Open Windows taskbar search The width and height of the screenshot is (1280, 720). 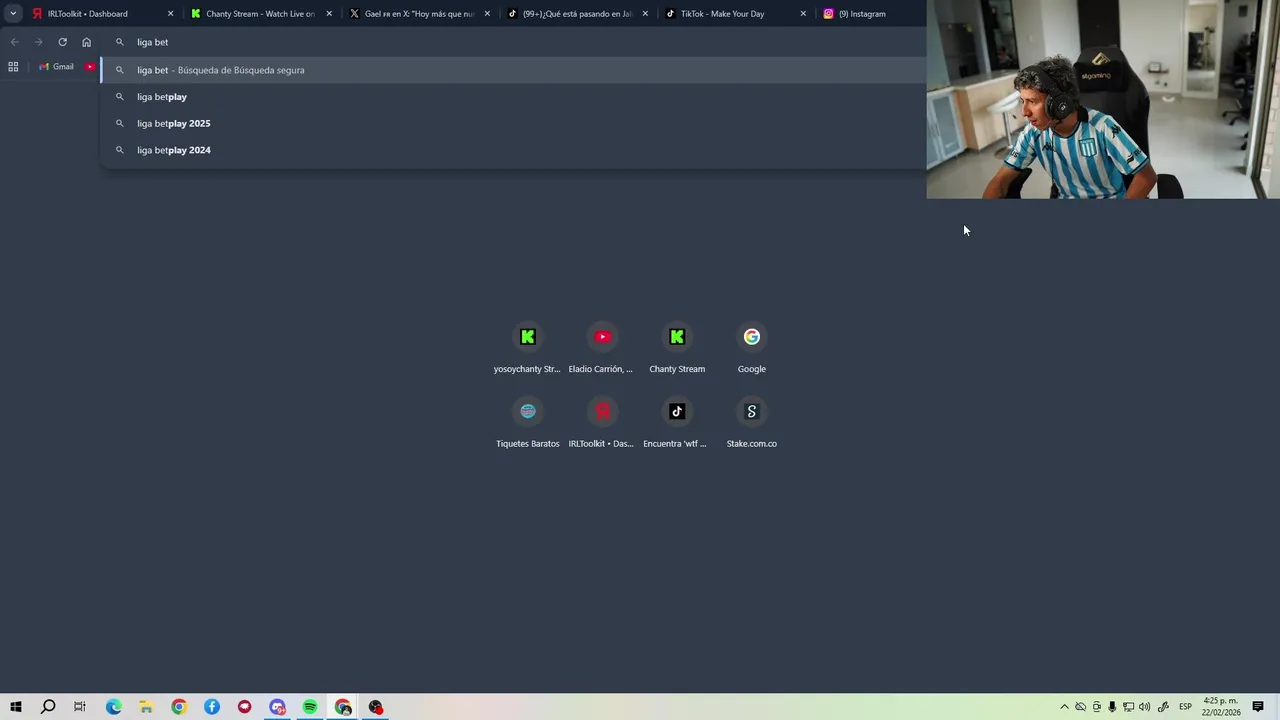48,707
